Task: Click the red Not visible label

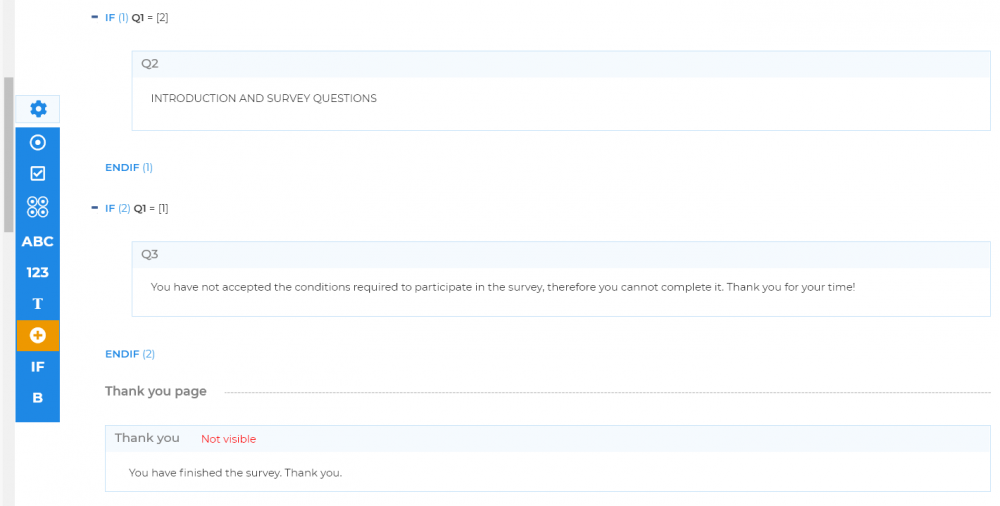Action: [228, 439]
